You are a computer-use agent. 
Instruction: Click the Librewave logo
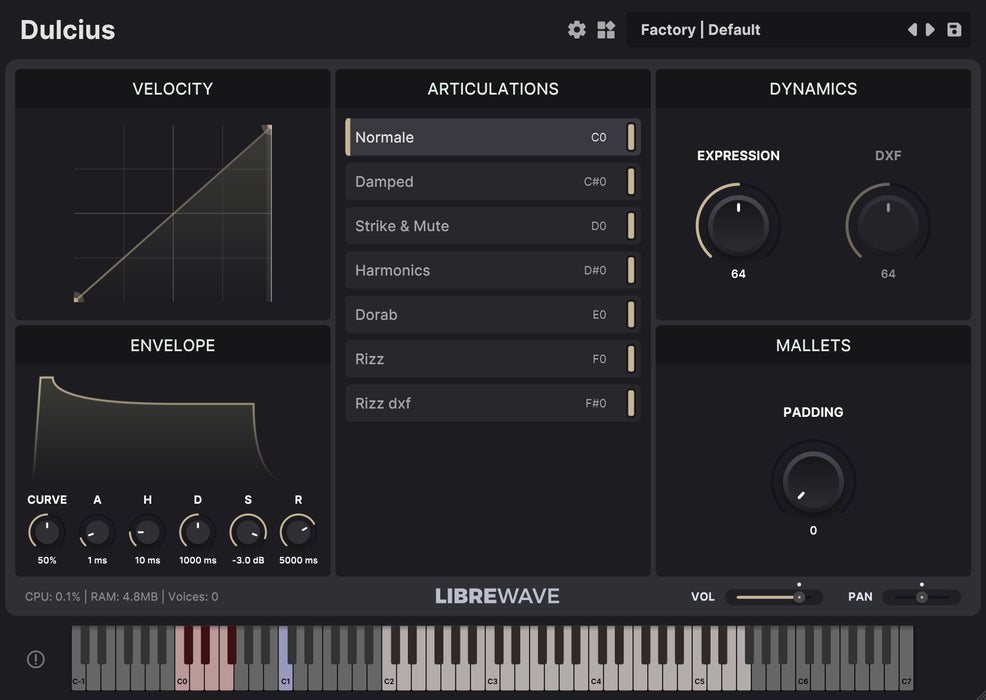[x=497, y=596]
